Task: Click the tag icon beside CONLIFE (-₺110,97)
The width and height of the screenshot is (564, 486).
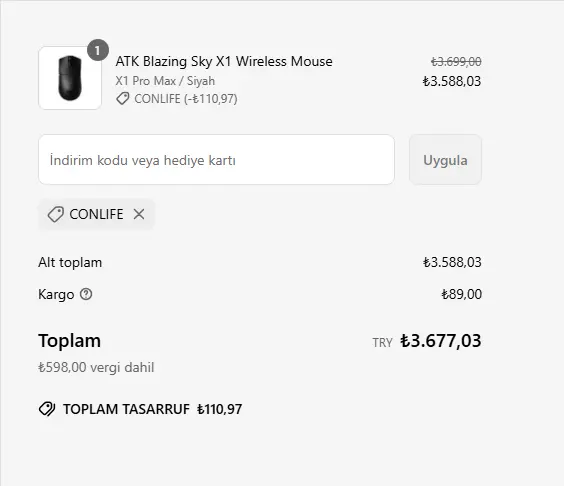Action: point(123,99)
